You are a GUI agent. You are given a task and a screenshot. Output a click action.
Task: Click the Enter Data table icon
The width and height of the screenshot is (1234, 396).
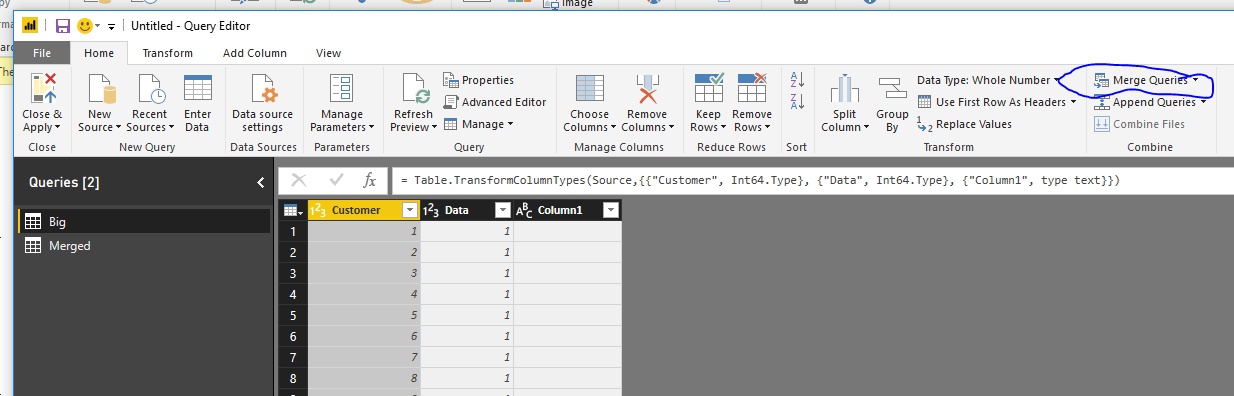coord(198,88)
